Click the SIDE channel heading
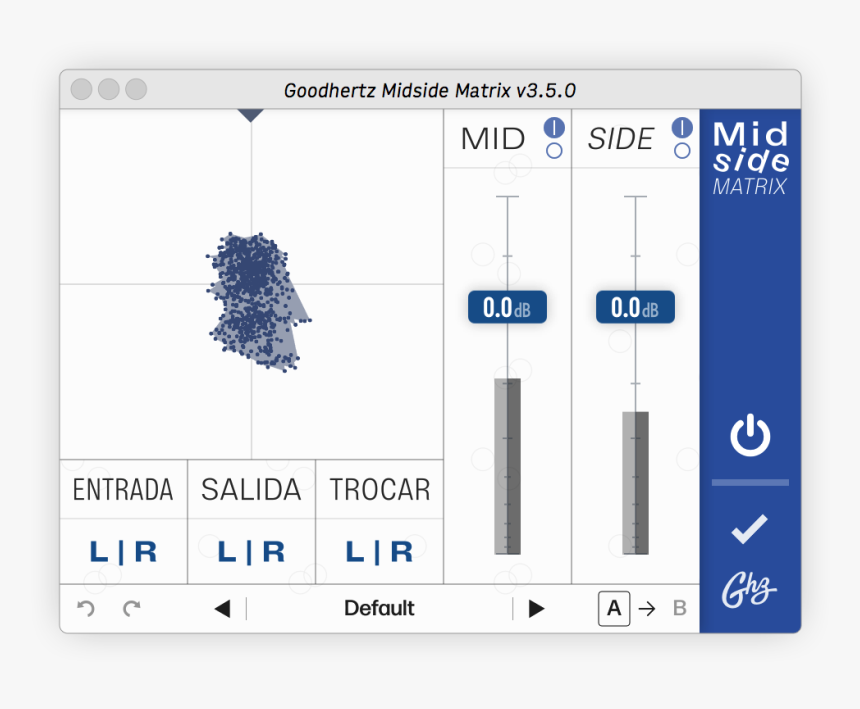Viewport: 860px width, 709px height. (x=620, y=139)
